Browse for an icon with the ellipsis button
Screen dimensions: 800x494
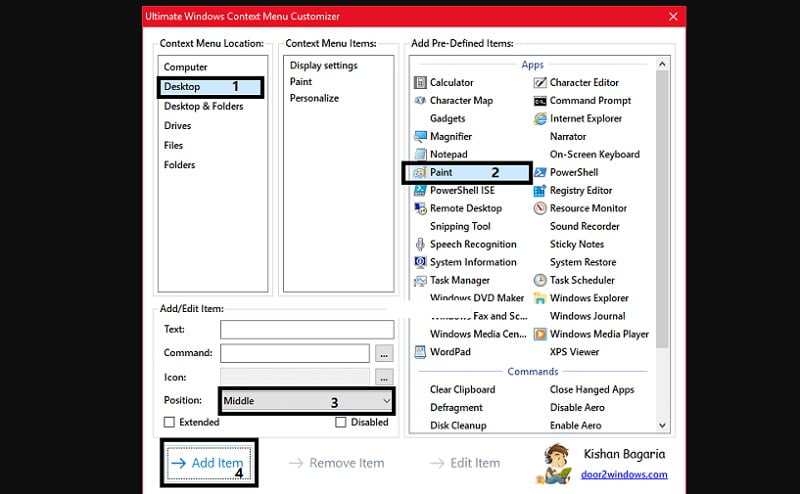(x=384, y=378)
